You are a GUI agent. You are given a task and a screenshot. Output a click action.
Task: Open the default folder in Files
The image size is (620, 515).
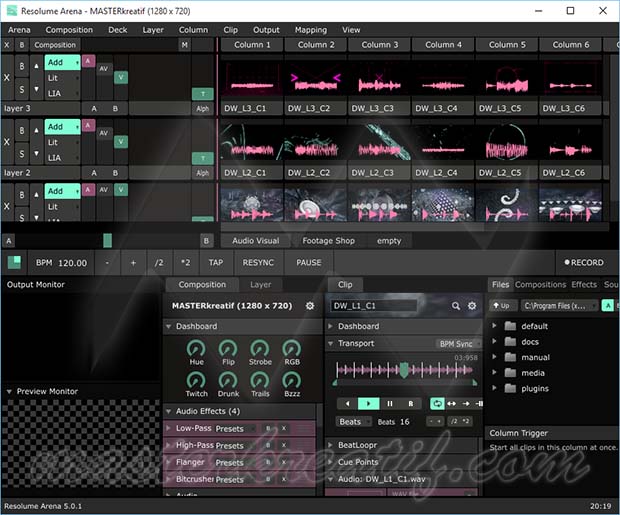534,326
